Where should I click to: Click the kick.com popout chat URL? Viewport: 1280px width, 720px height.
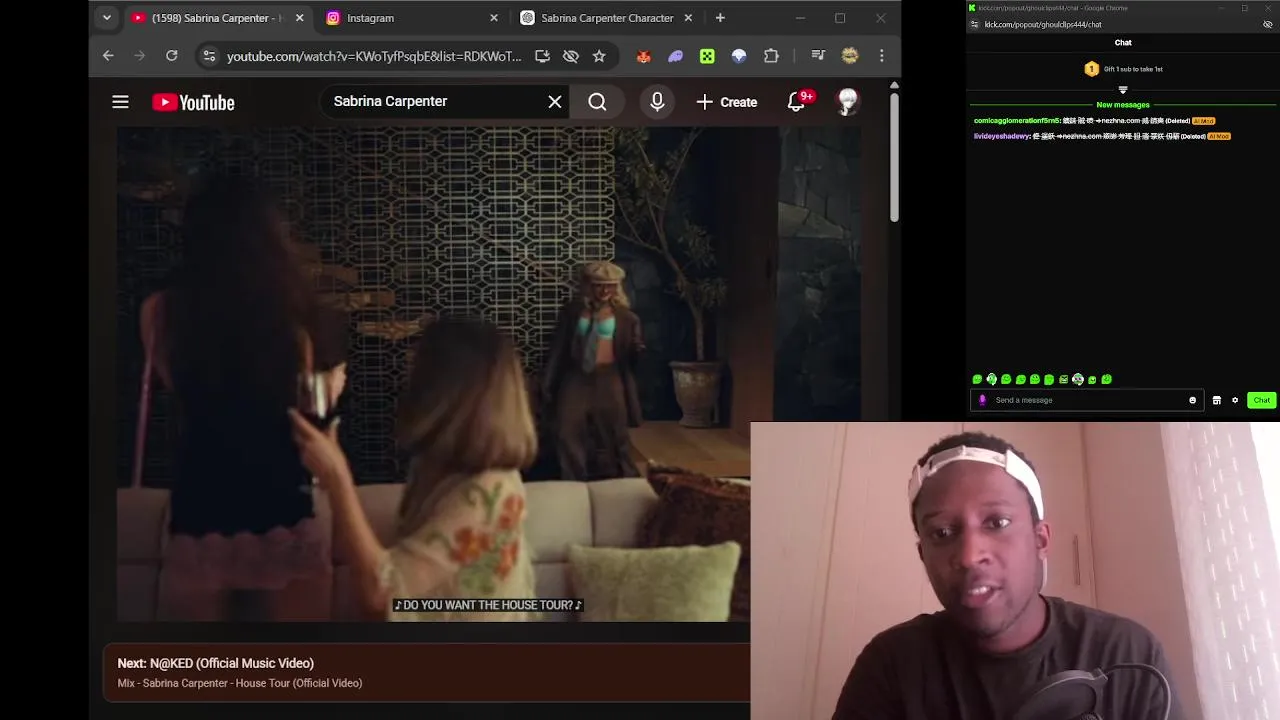[x=1043, y=25]
